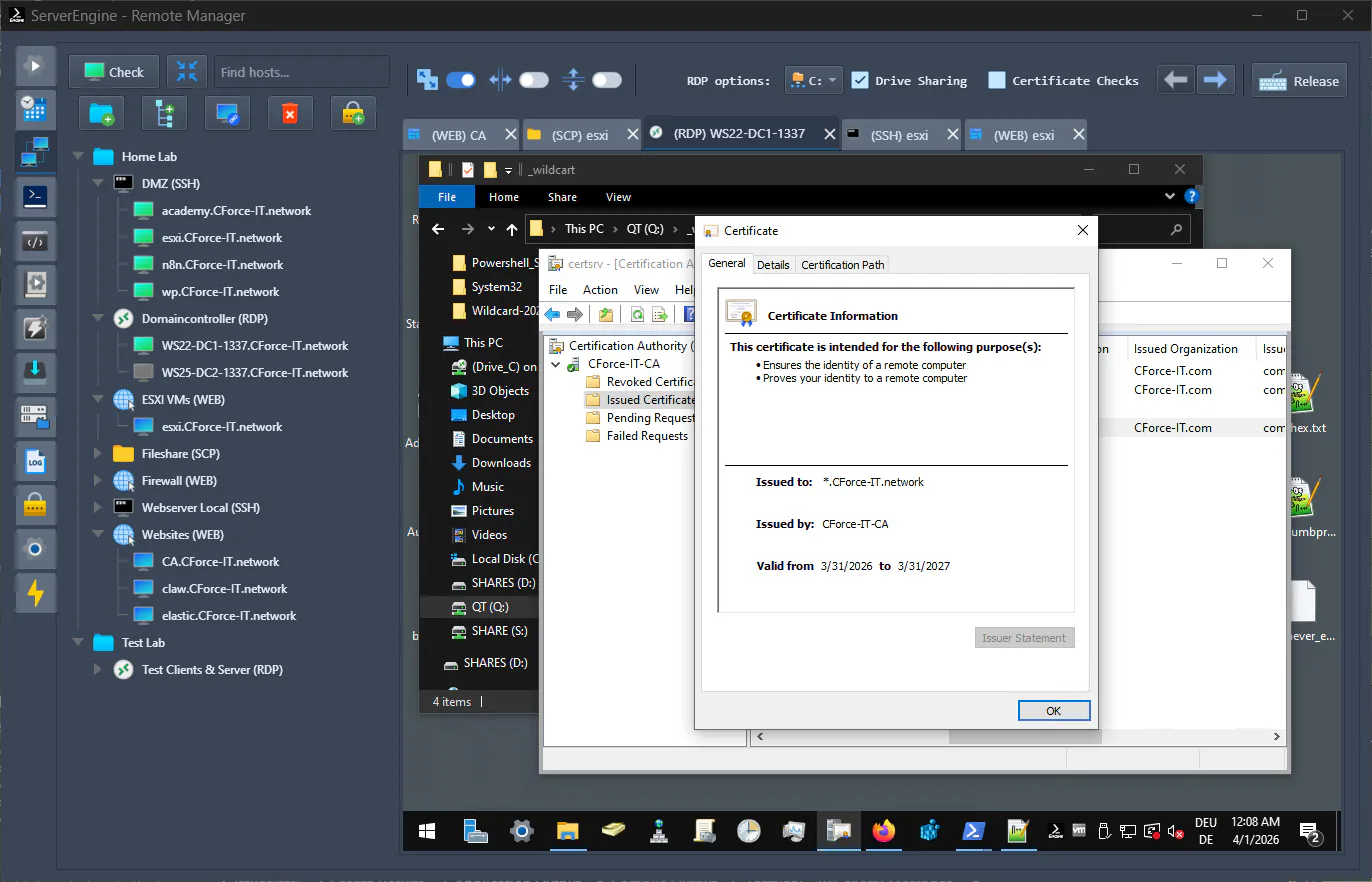The height and width of the screenshot is (882, 1372).
Task: Click the Release button at top right
Action: pyautogui.click(x=1298, y=80)
